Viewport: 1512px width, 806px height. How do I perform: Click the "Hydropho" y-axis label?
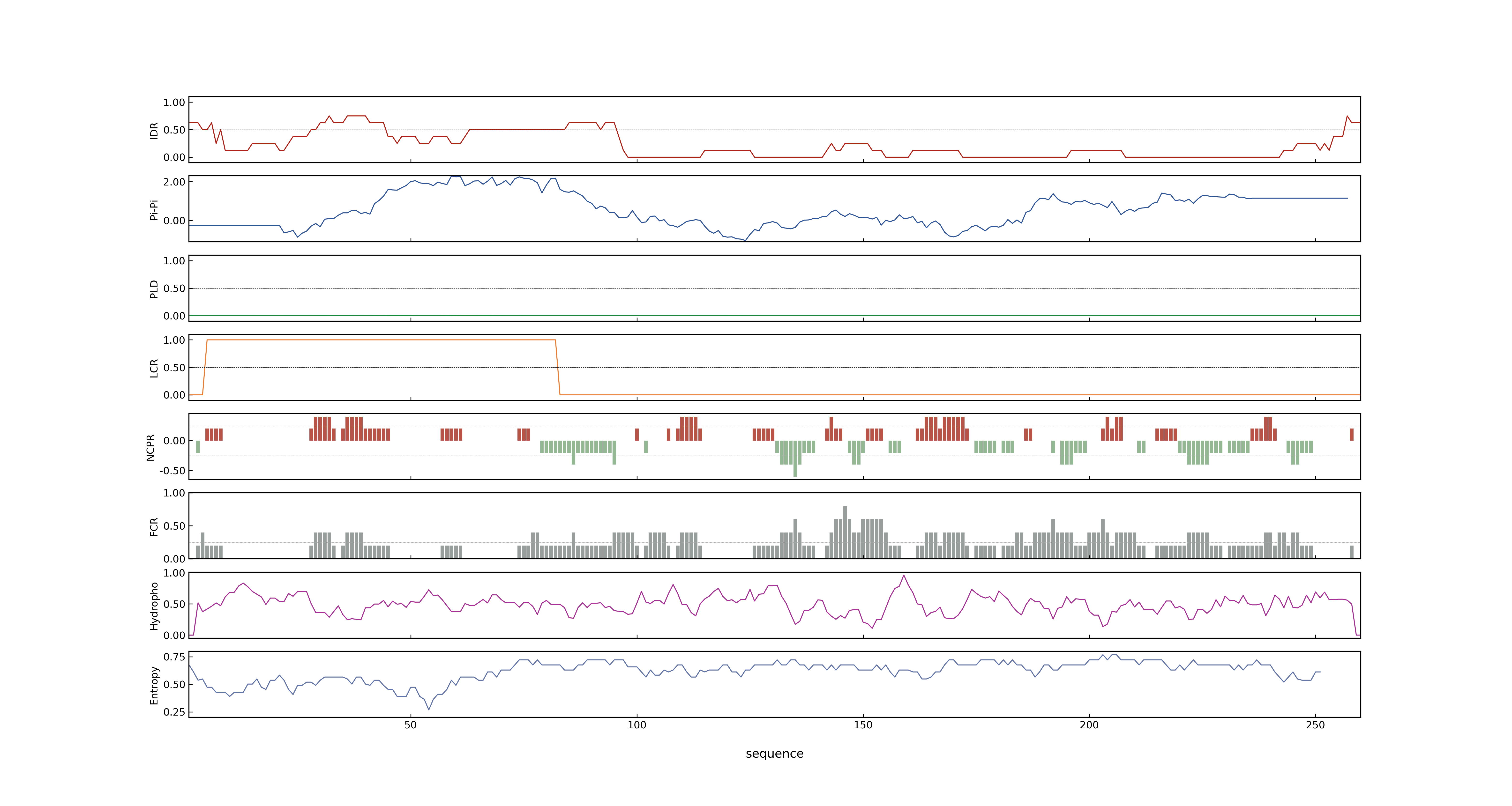154,606
